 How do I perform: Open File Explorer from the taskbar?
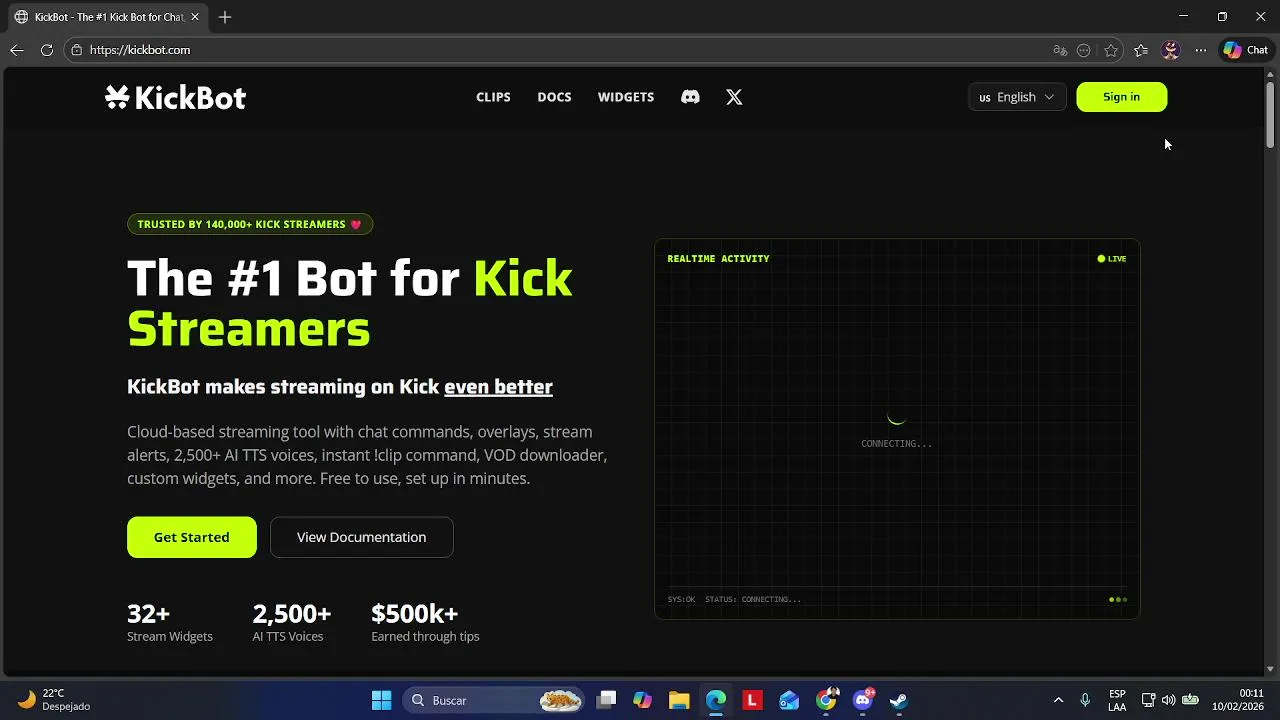coord(679,700)
